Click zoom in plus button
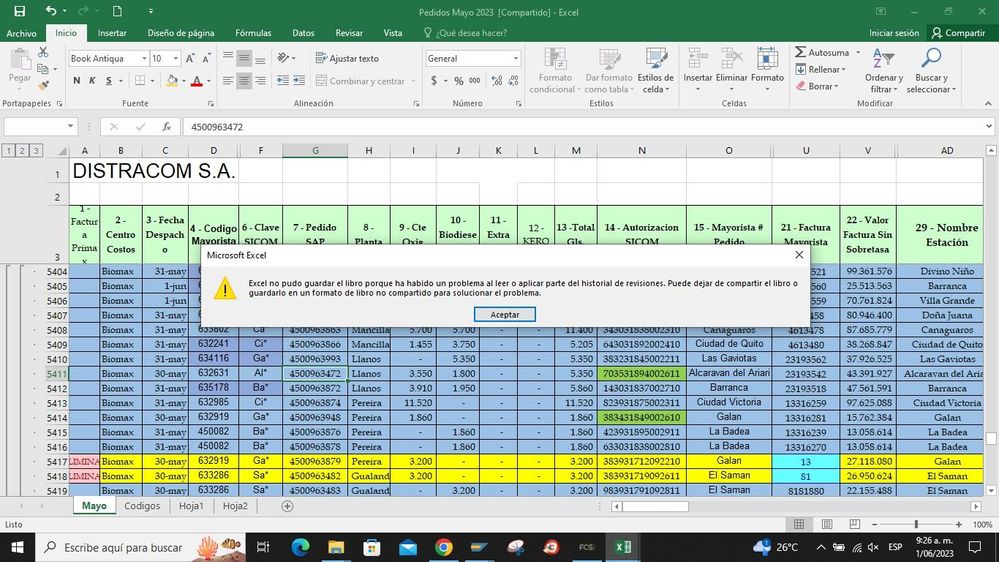Viewport: 999px width, 562px height. pyautogui.click(x=958, y=524)
